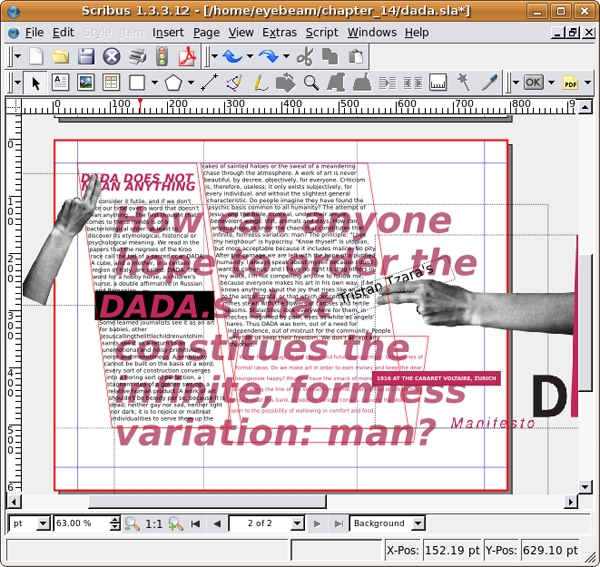Viewport: 600px width, 567px height.
Task: Select the Insert Image Frame tool
Action: (86, 83)
